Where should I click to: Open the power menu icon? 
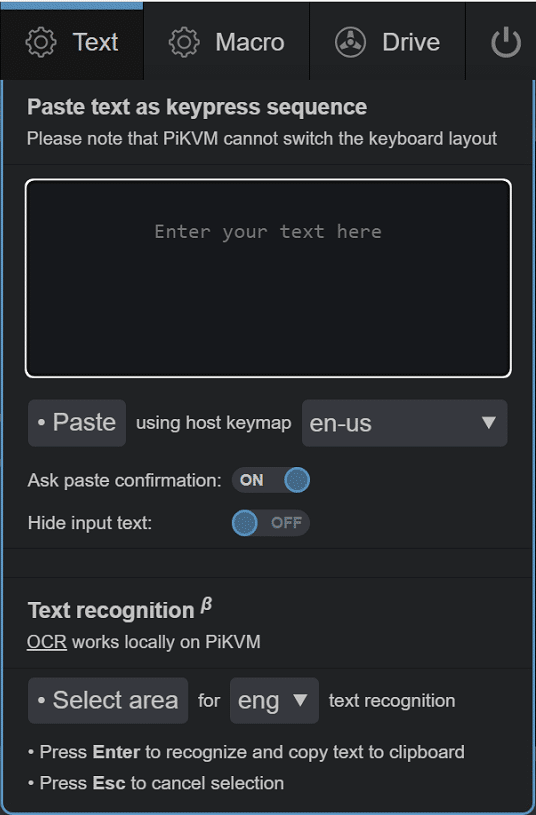click(x=505, y=42)
